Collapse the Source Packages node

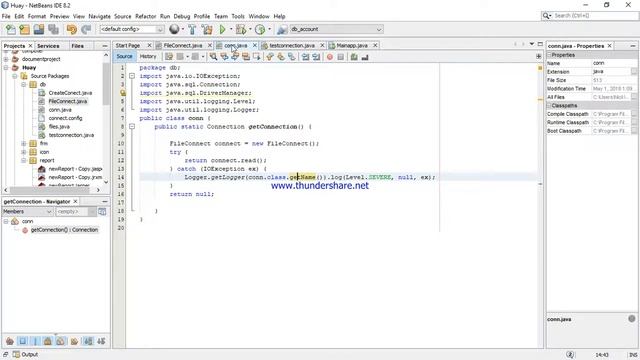point(15,76)
